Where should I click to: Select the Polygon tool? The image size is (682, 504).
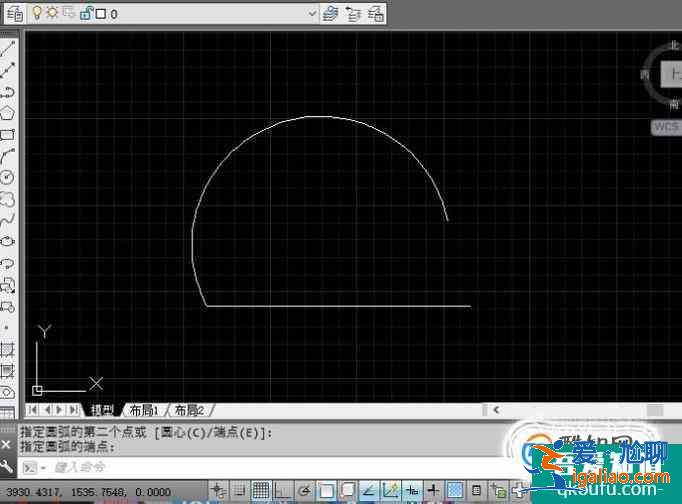(x=7, y=113)
